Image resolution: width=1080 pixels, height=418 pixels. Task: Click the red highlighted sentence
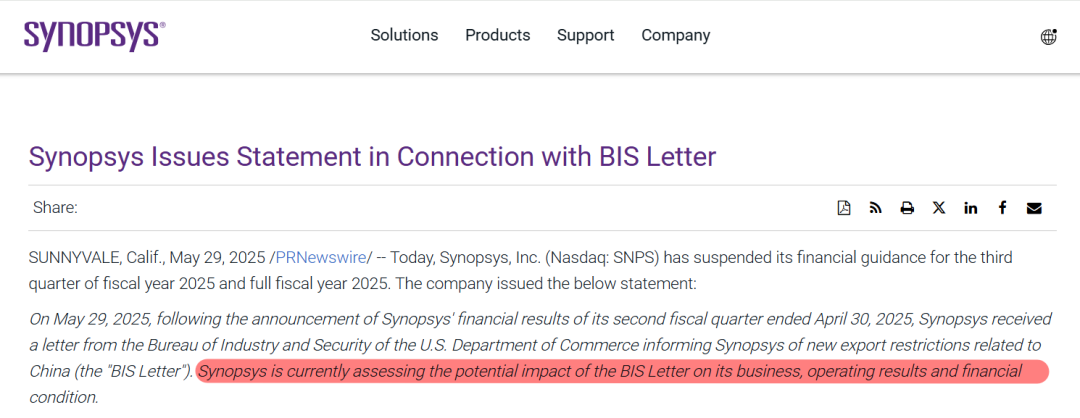(x=622, y=372)
